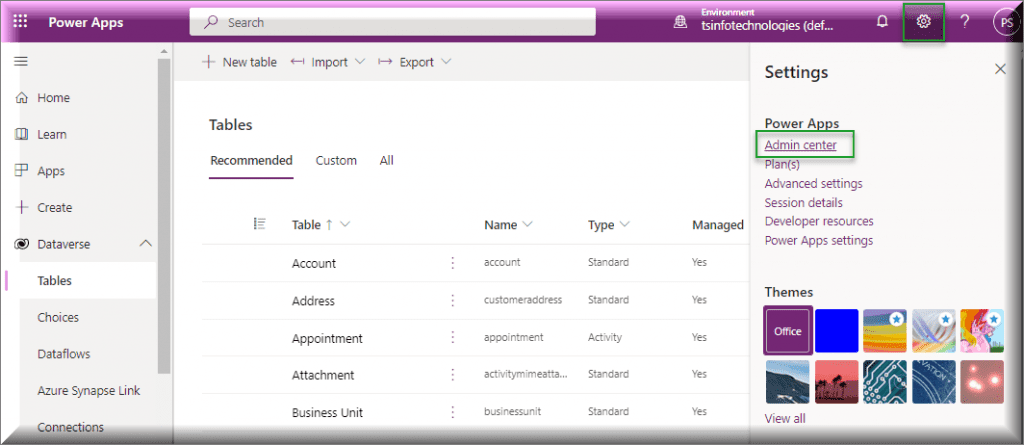Image resolution: width=1024 pixels, height=445 pixels.
Task: Select the mountain landscape theme
Action: 787,382
